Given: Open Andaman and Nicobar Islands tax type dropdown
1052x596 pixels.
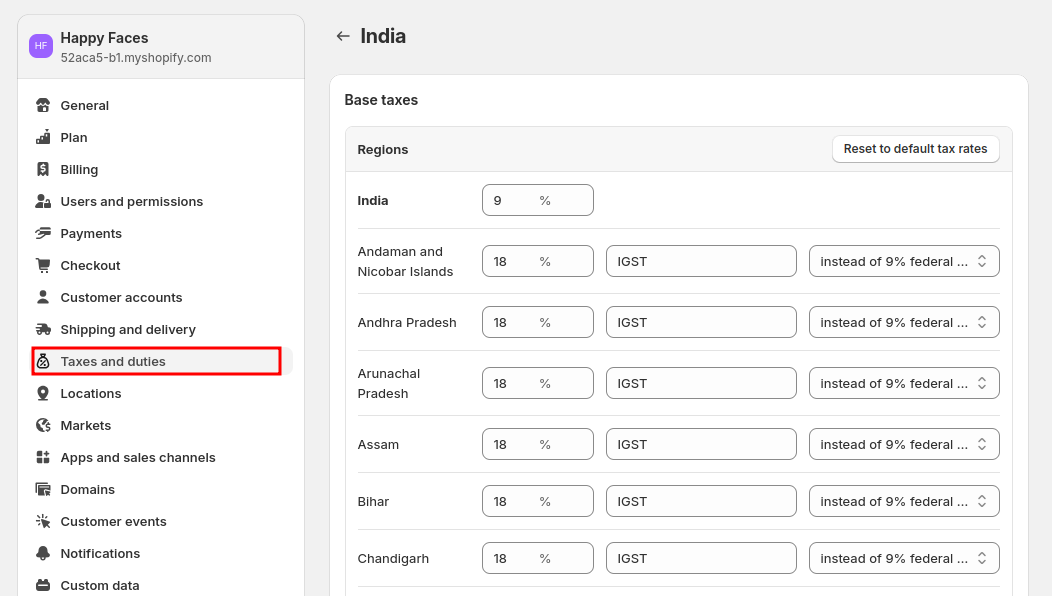Looking at the screenshot, I should coord(904,261).
